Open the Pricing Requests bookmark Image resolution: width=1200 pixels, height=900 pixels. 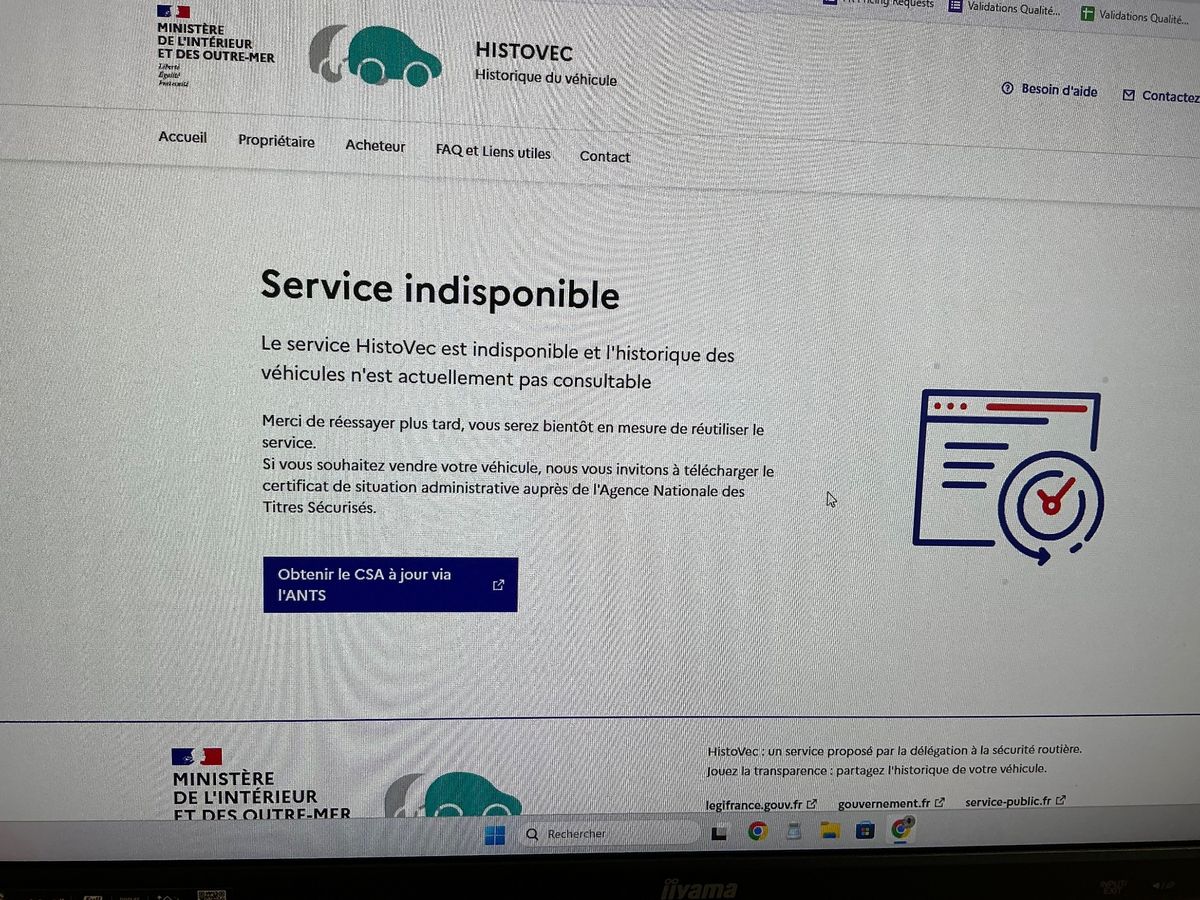[x=879, y=4]
